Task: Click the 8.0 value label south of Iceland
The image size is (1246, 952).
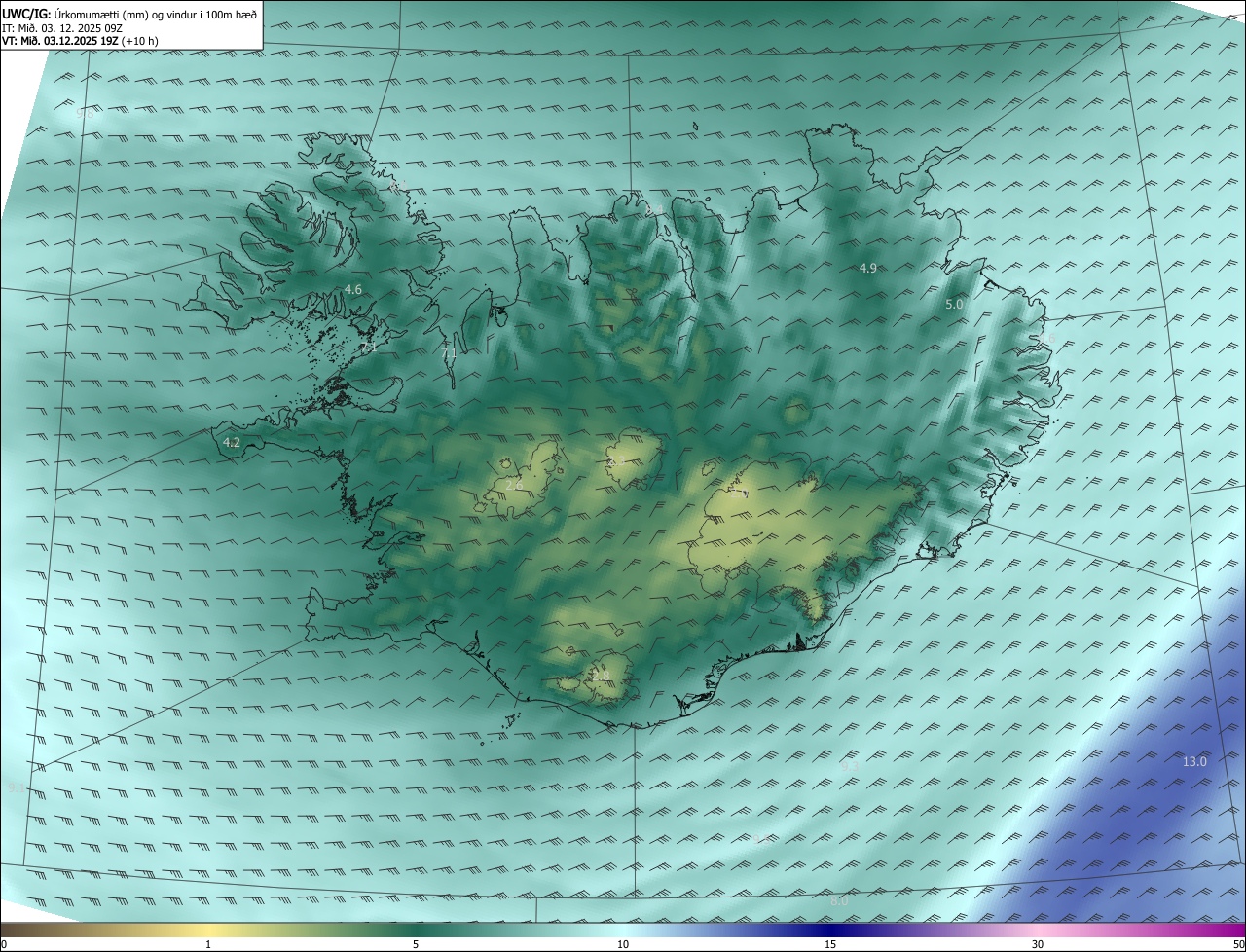Action: pyautogui.click(x=839, y=901)
